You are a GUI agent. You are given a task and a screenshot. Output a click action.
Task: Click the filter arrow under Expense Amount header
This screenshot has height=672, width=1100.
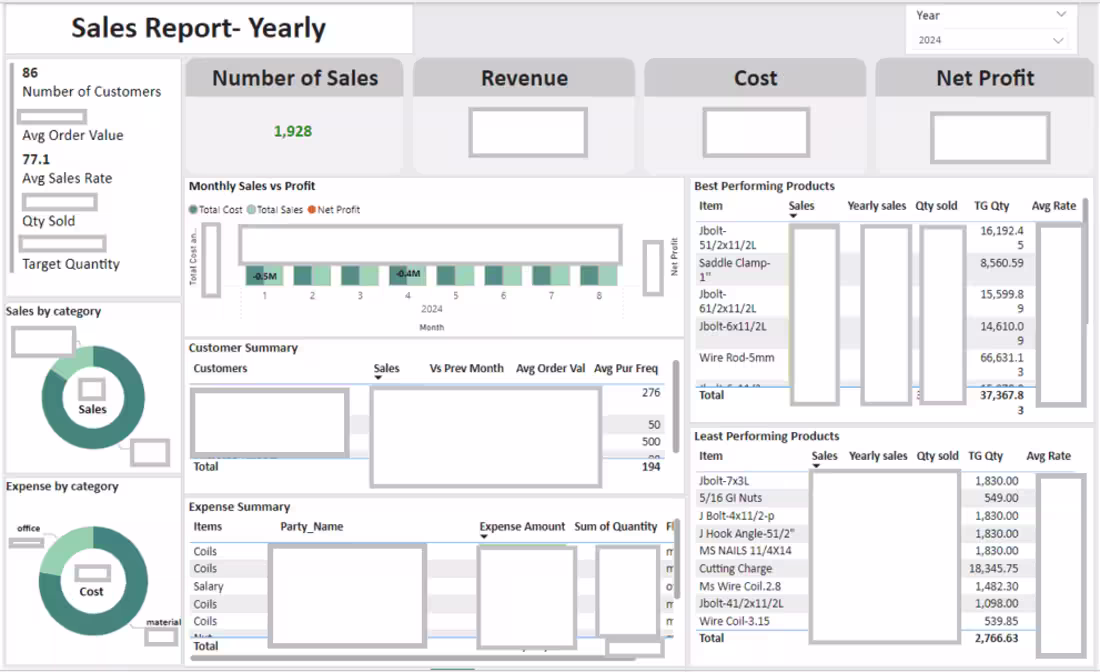coord(486,537)
